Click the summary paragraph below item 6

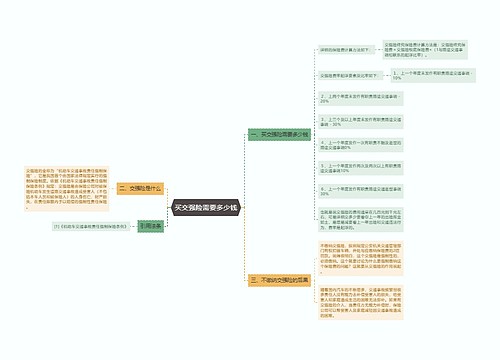coord(361,220)
